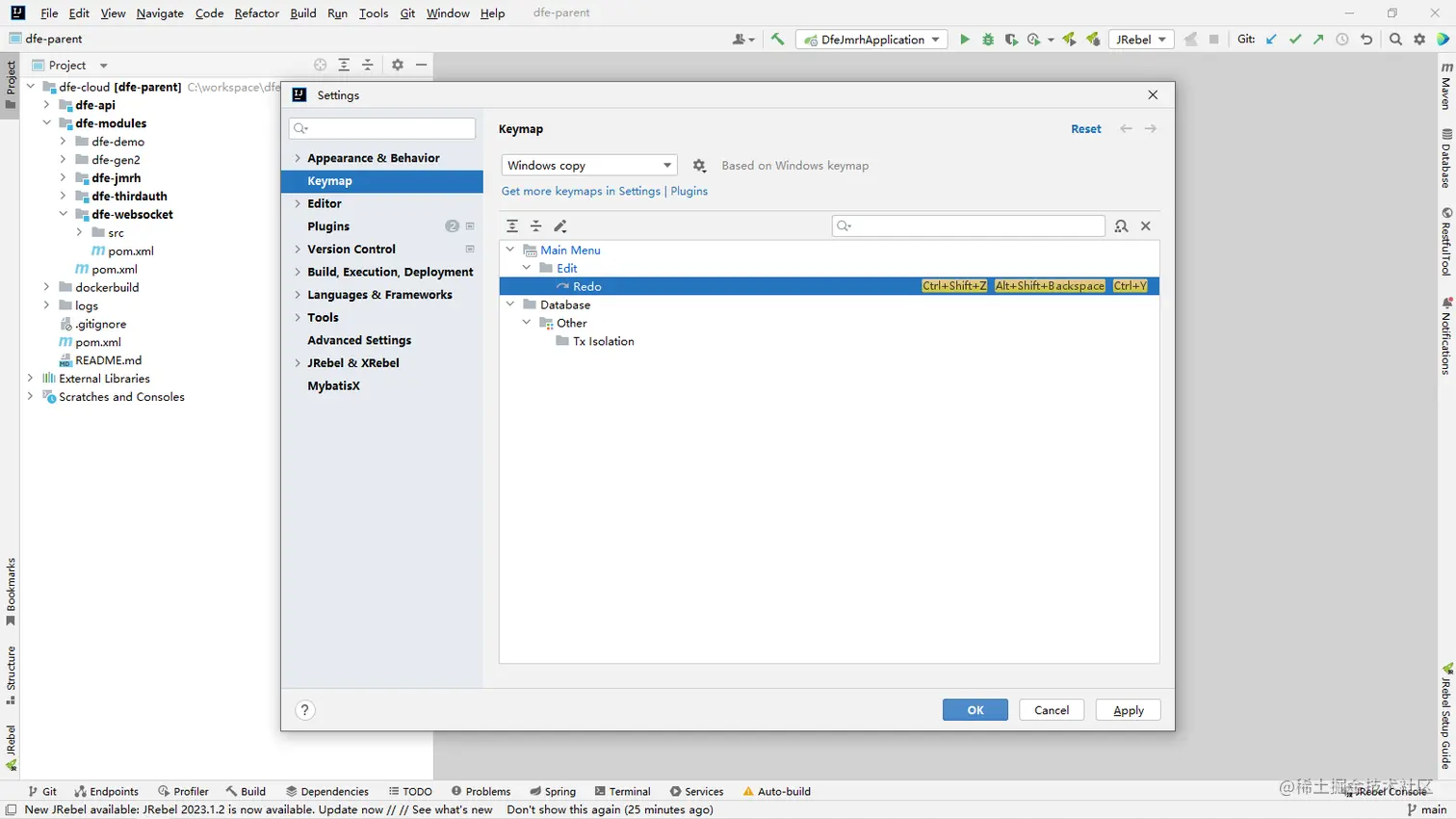The image size is (1456, 819).
Task: Collapse the dfe-websocket module
Action: (63, 214)
